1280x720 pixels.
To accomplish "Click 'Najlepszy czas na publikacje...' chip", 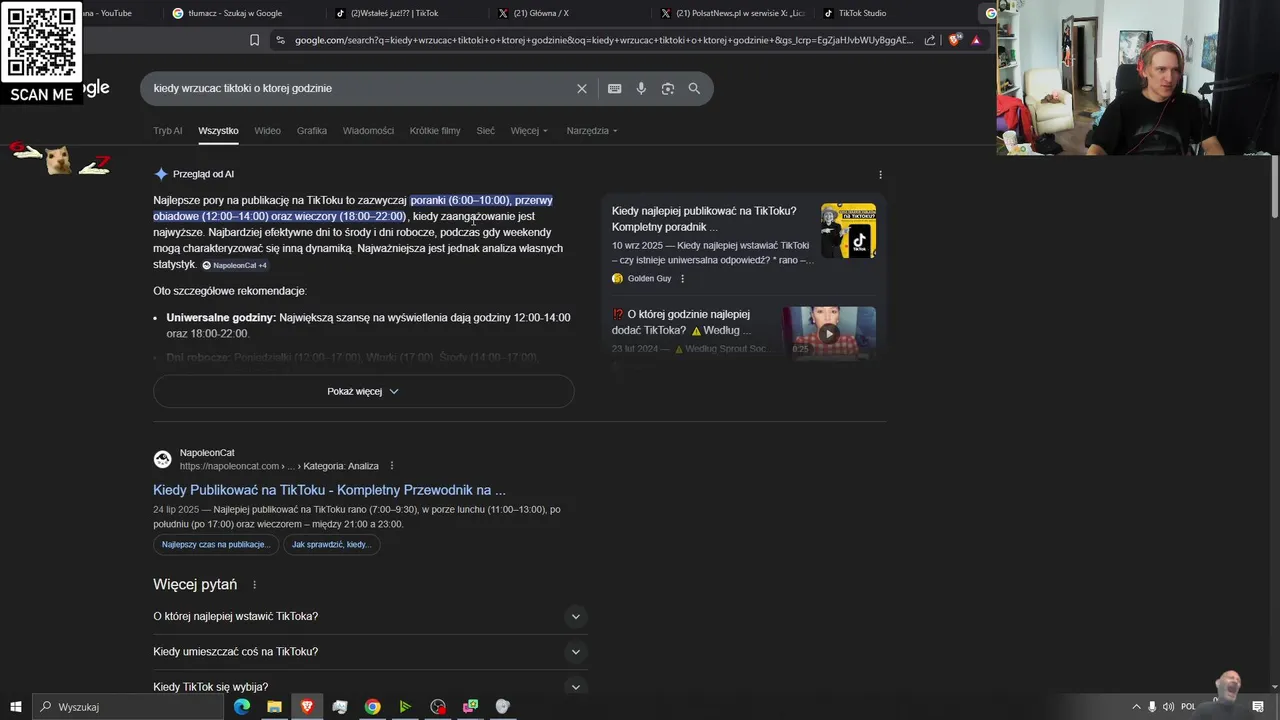I will point(215,544).
